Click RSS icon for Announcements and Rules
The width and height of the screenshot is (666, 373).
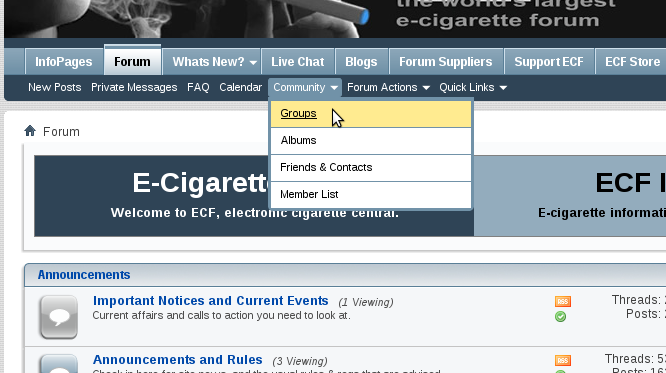point(563,360)
